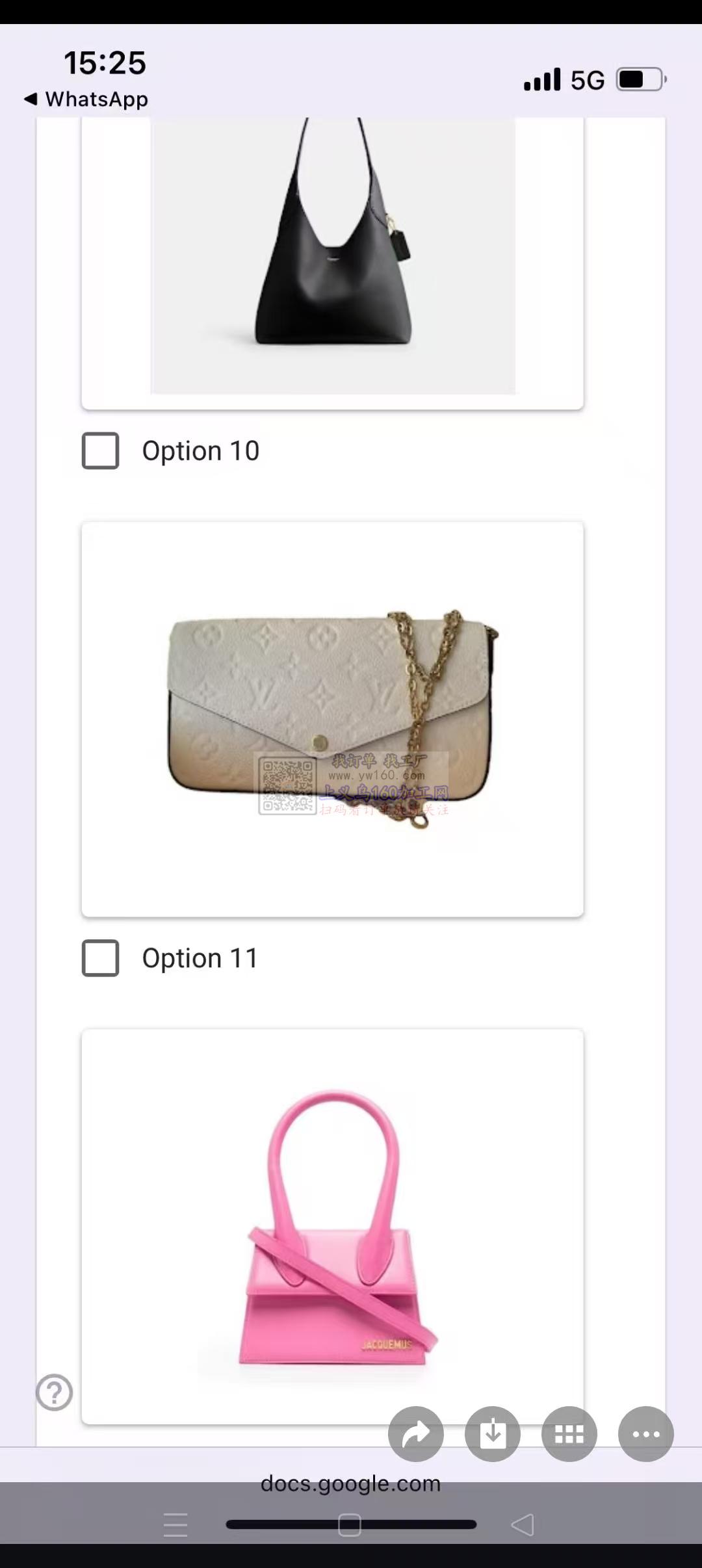This screenshot has width=702, height=1568.
Task: Tap the battery status icon
Action: tap(641, 80)
